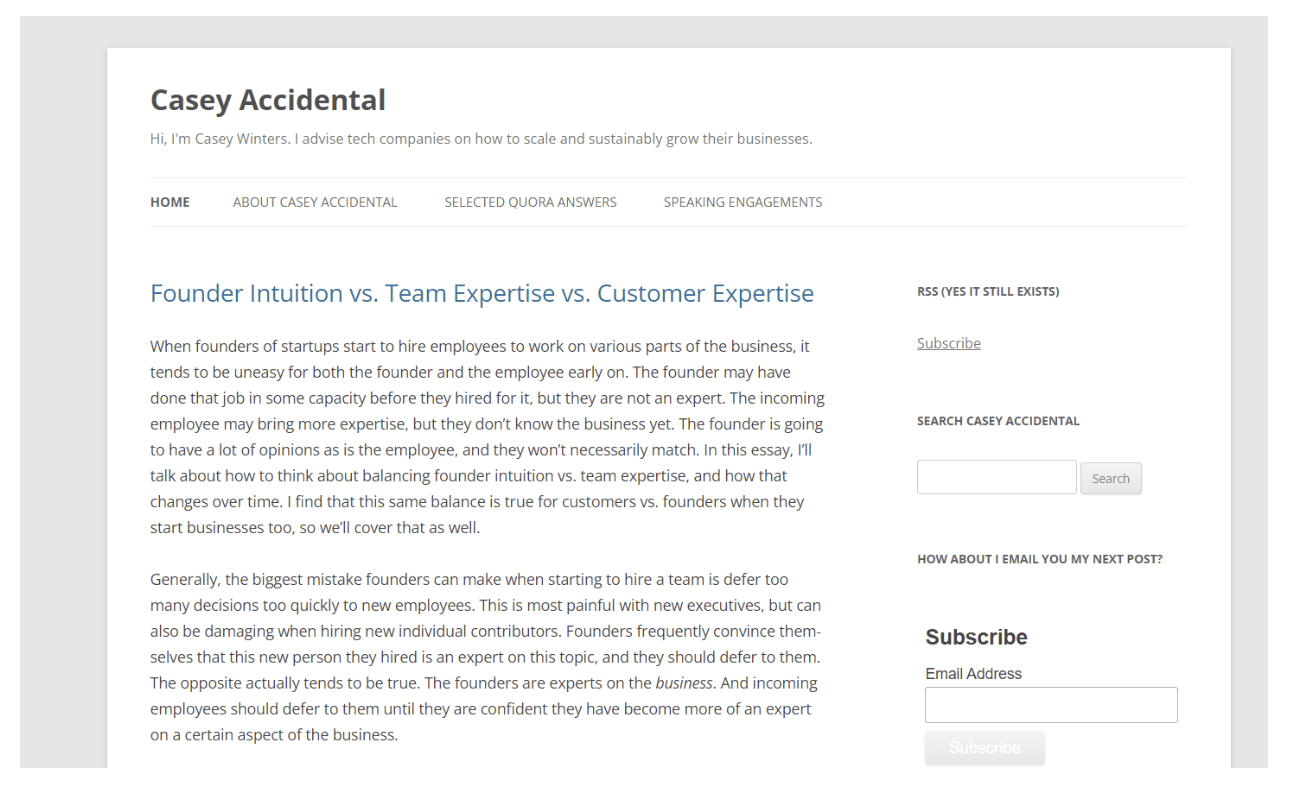Click the 'RSS (Yes it still exists)' heading

coord(987,292)
